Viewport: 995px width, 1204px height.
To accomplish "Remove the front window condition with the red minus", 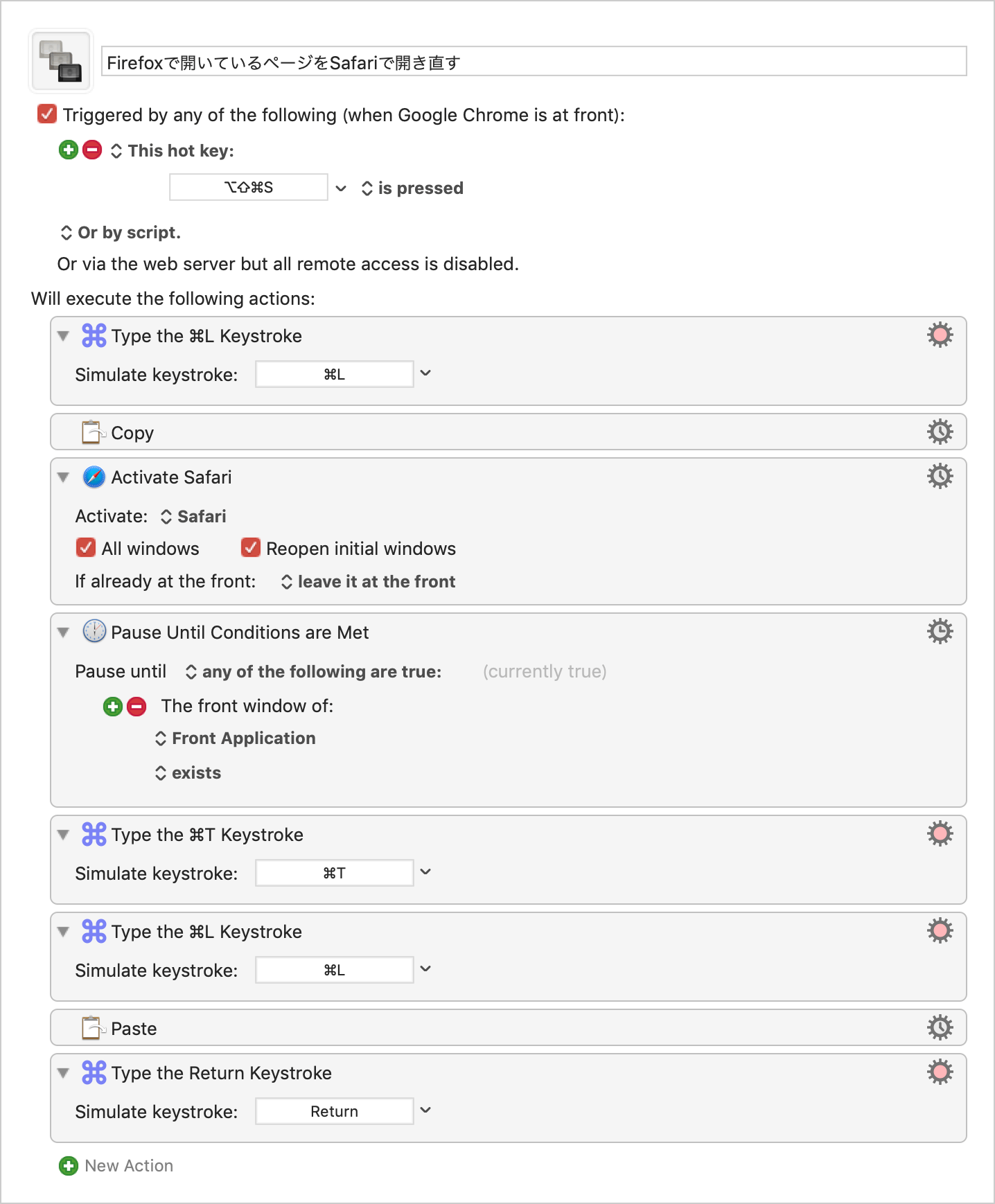I will [x=137, y=707].
